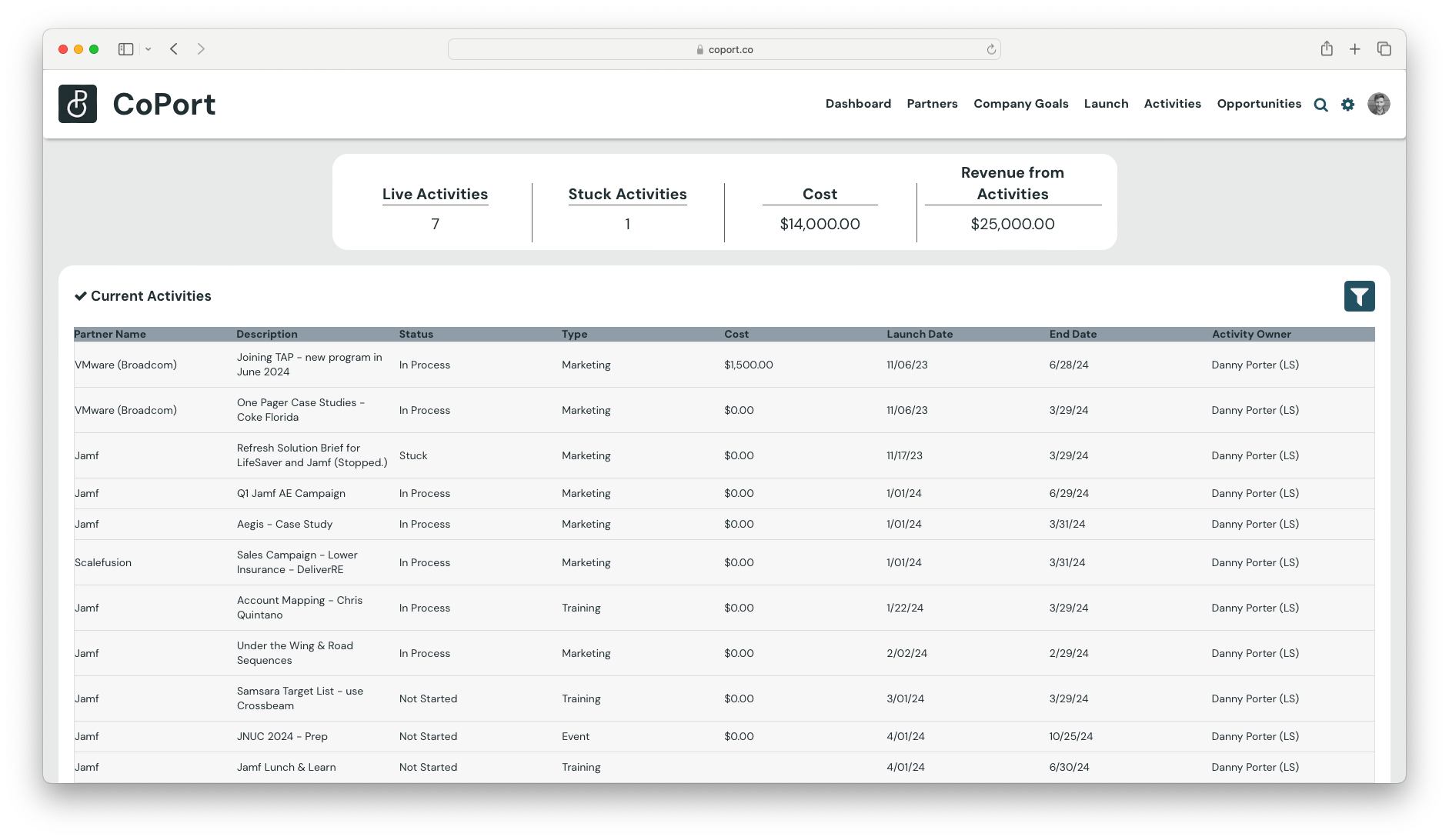Image resolution: width=1449 pixels, height=840 pixels.
Task: Select 'Account Mapping - Chris Quintano' description
Action: click(299, 608)
